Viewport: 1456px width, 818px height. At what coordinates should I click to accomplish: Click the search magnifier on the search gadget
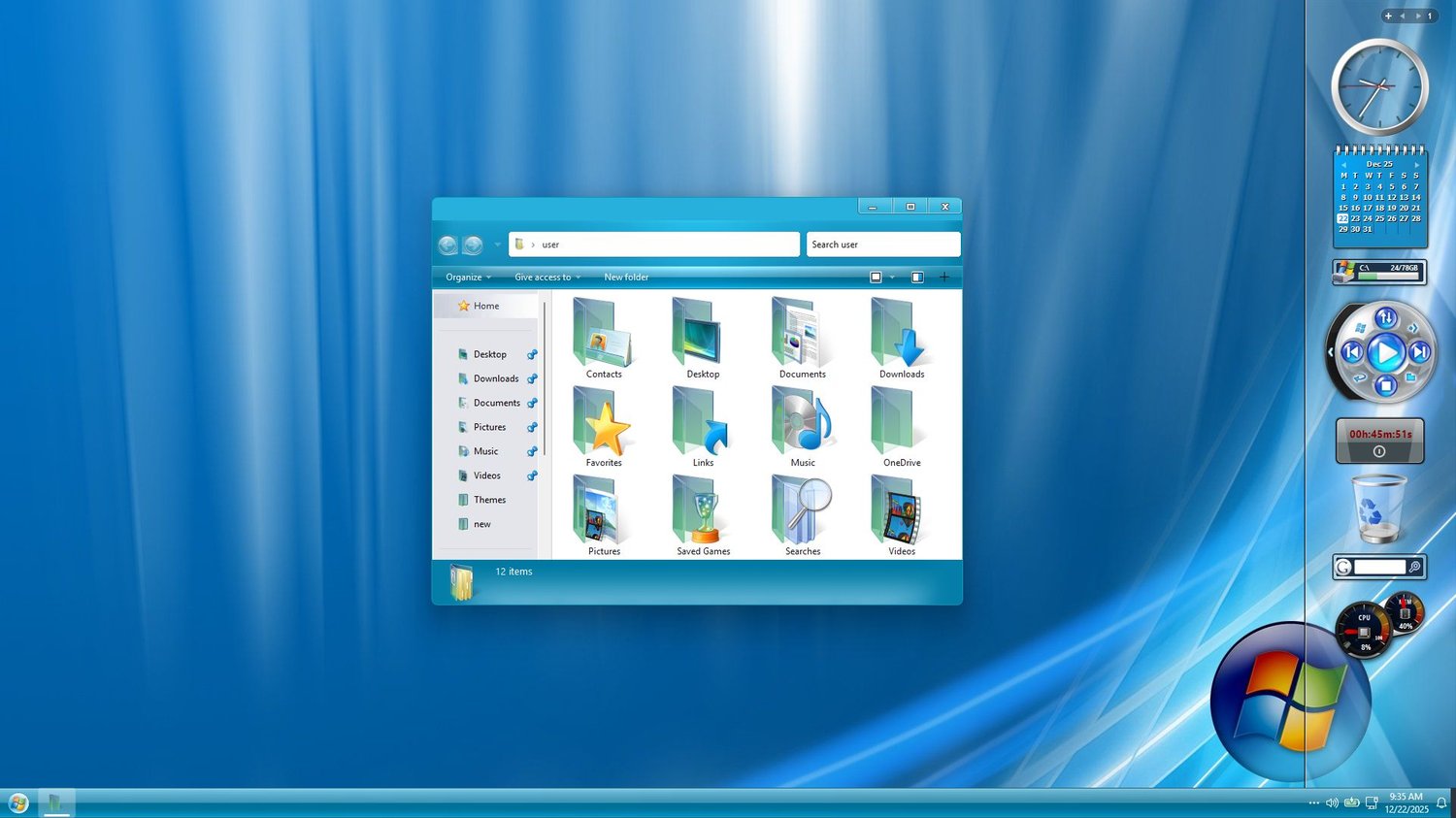click(x=1415, y=567)
